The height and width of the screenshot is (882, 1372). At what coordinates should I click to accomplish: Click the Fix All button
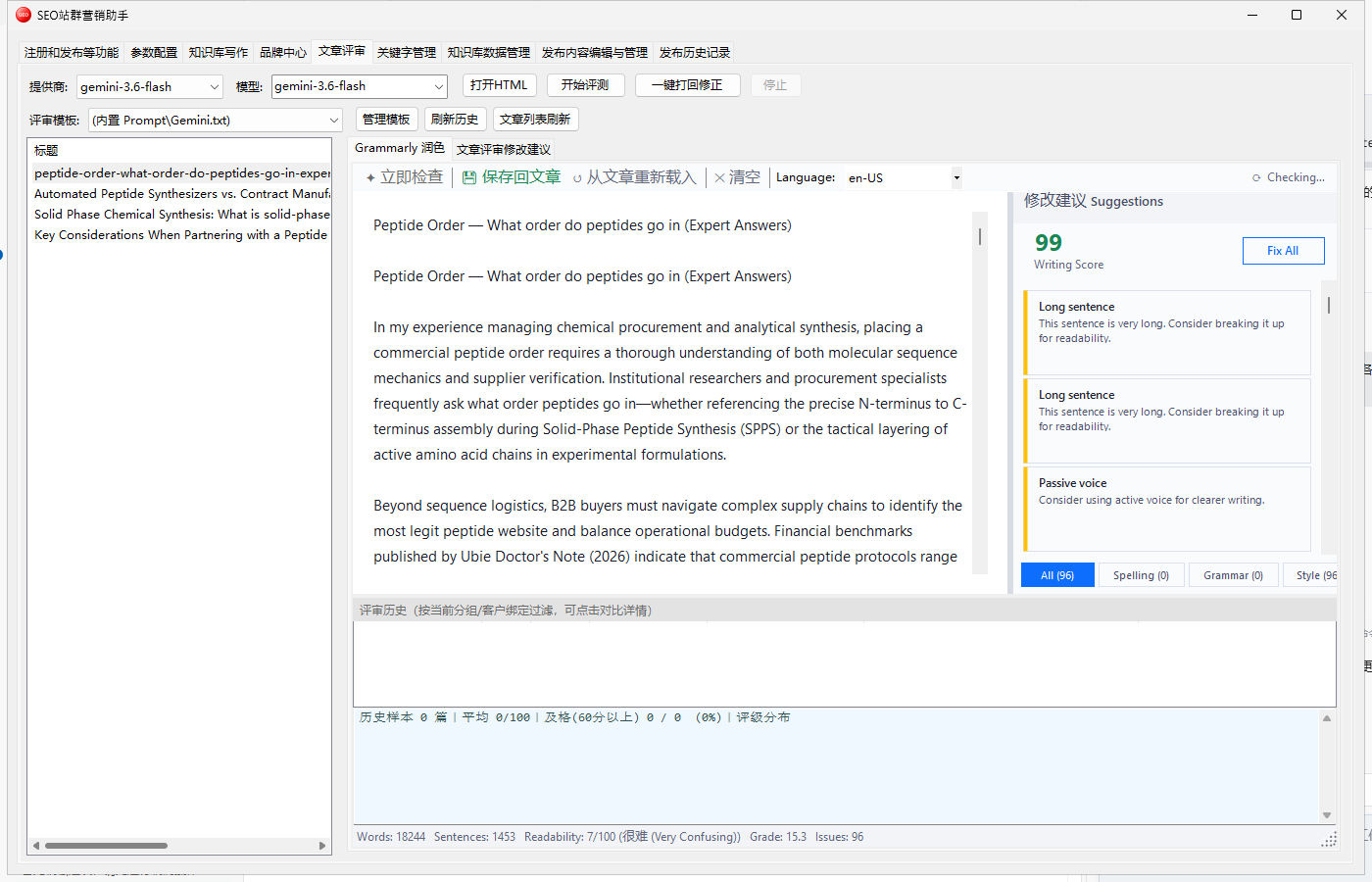(x=1283, y=251)
